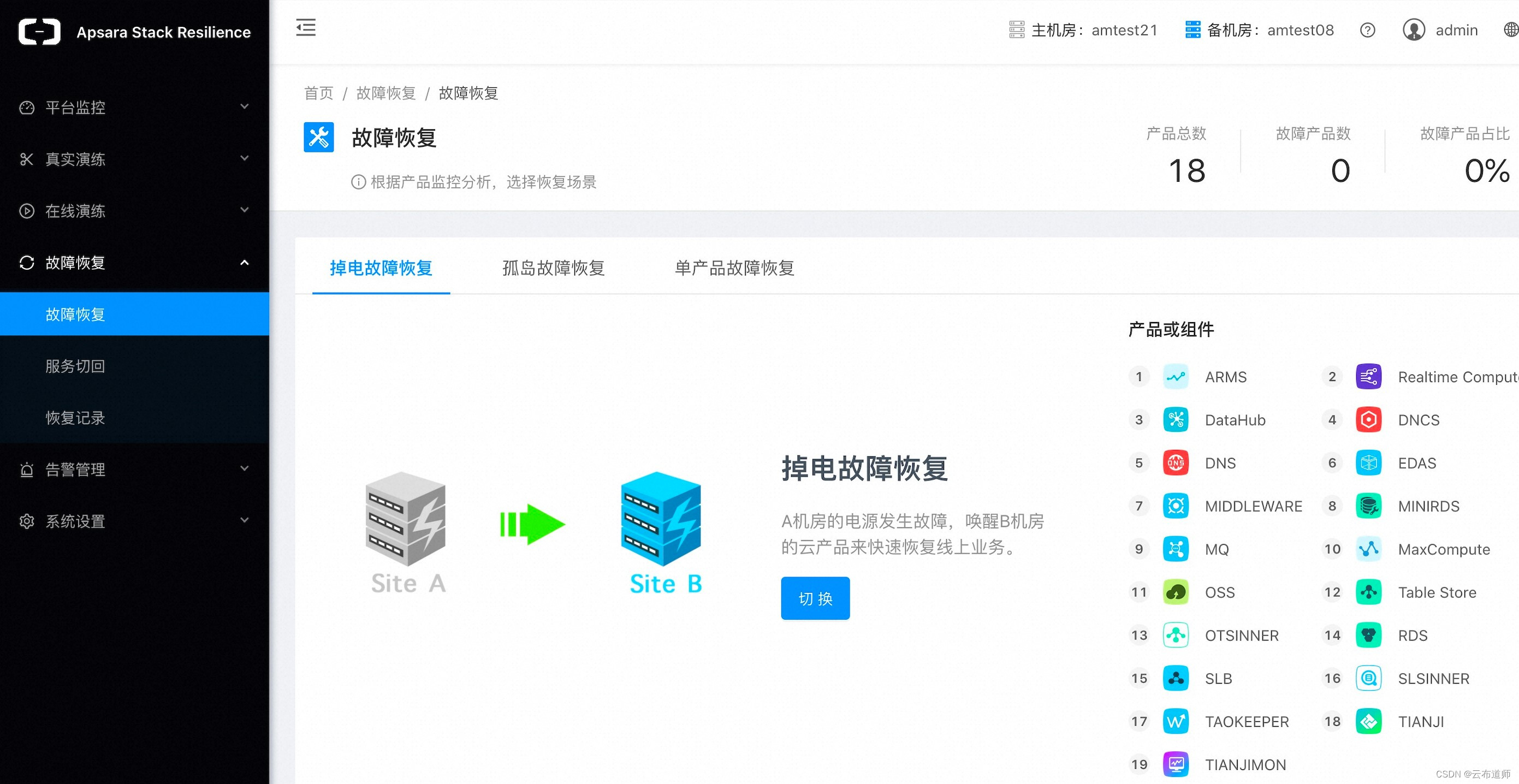Screen dimensions: 1519x784
Task: Expand the 真实演练 sidebar menu
Action: [134, 159]
